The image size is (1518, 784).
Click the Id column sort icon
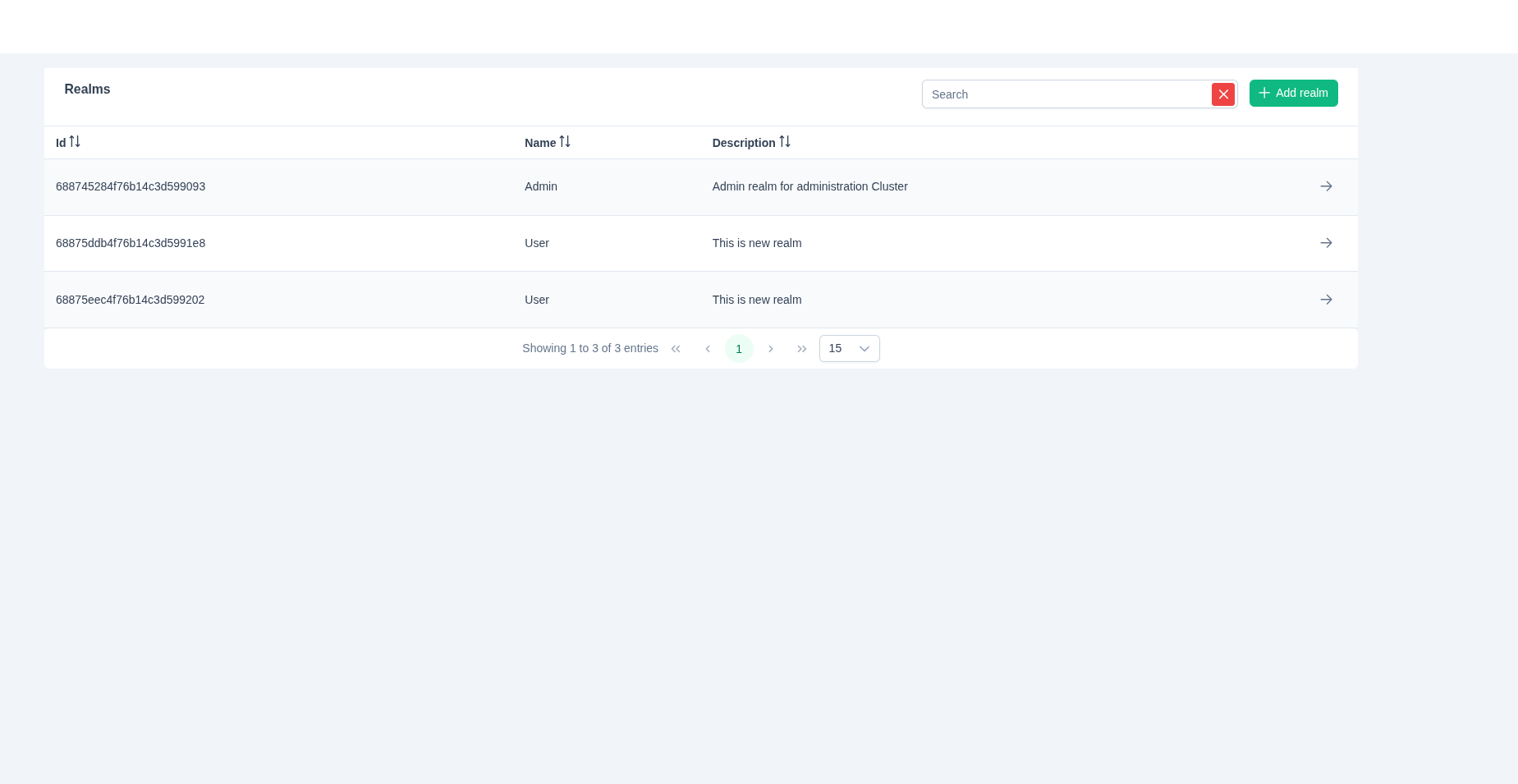(x=75, y=142)
